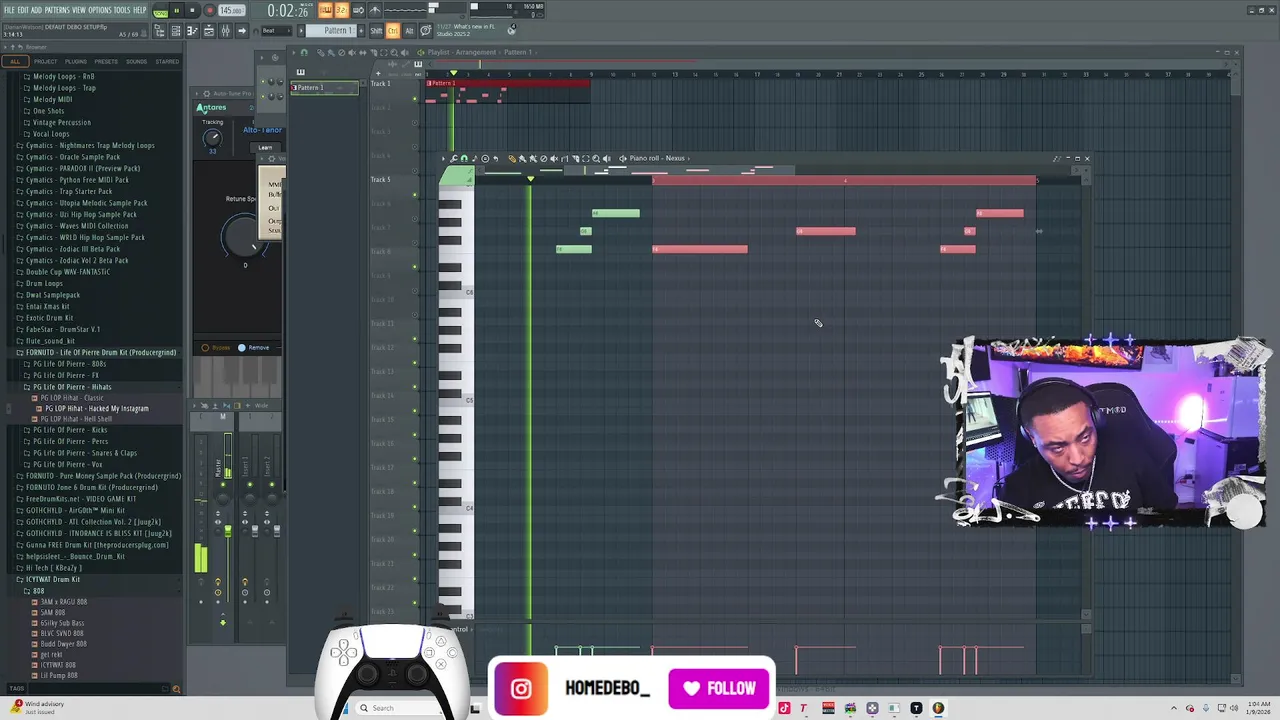Click the tempo 145 field
The height and width of the screenshot is (720, 1280).
232,10
